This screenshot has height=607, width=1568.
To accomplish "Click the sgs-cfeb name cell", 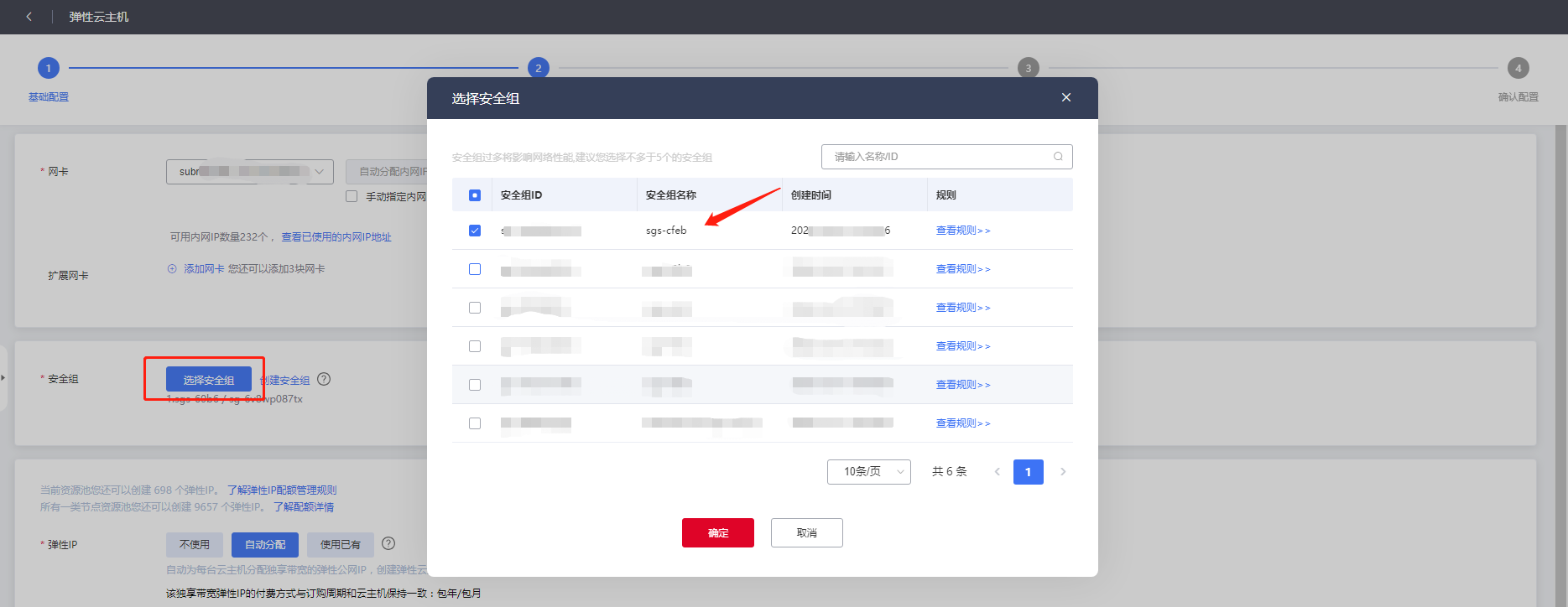I will [x=666, y=231].
